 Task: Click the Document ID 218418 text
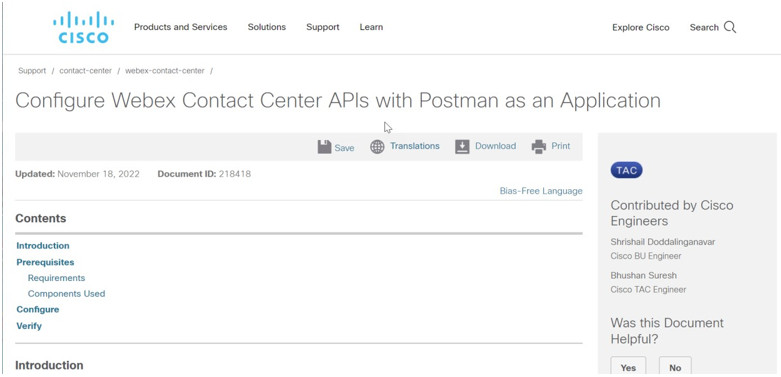click(204, 174)
